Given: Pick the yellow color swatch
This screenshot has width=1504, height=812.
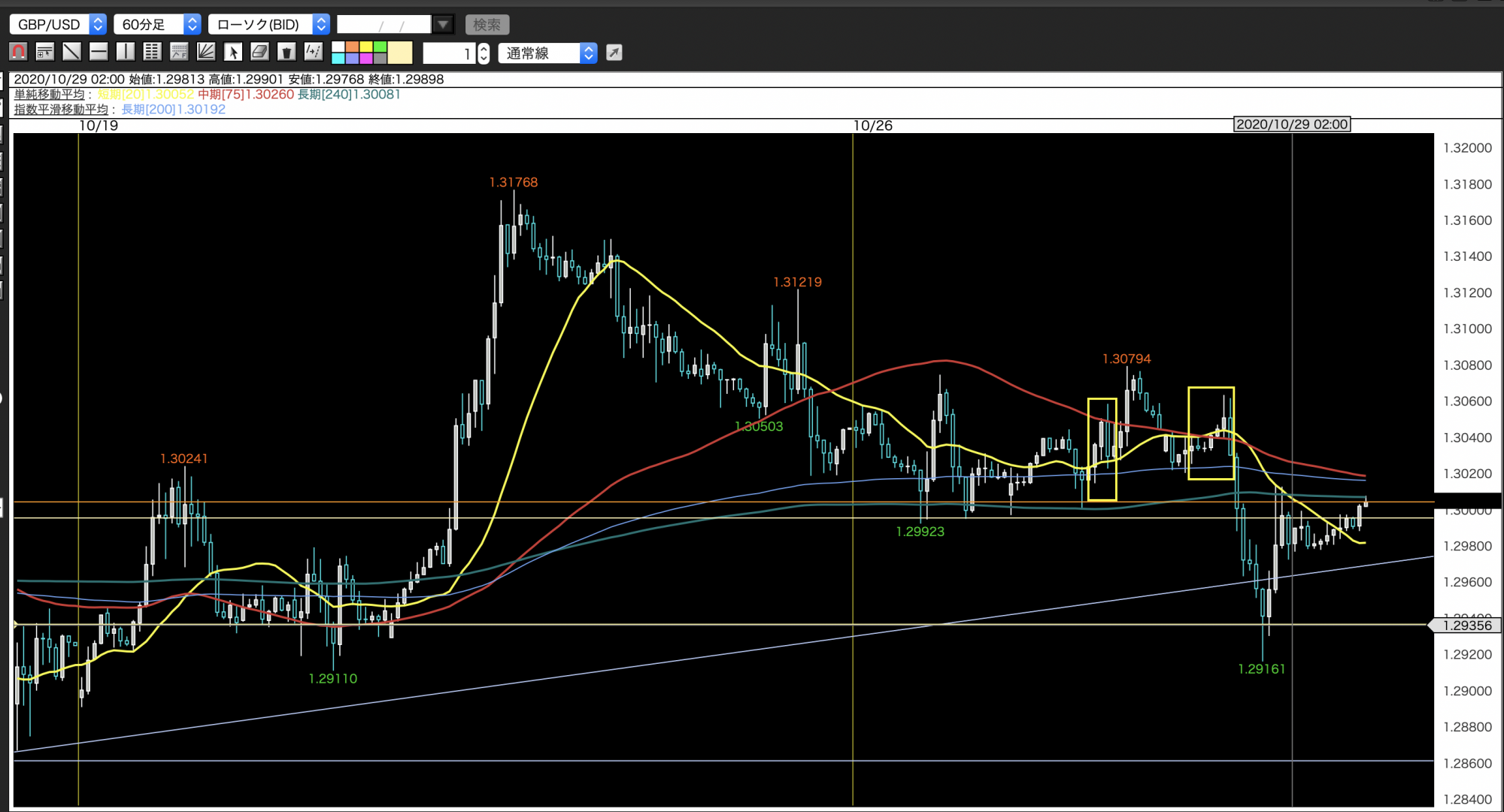Looking at the screenshot, I should click(x=366, y=47).
